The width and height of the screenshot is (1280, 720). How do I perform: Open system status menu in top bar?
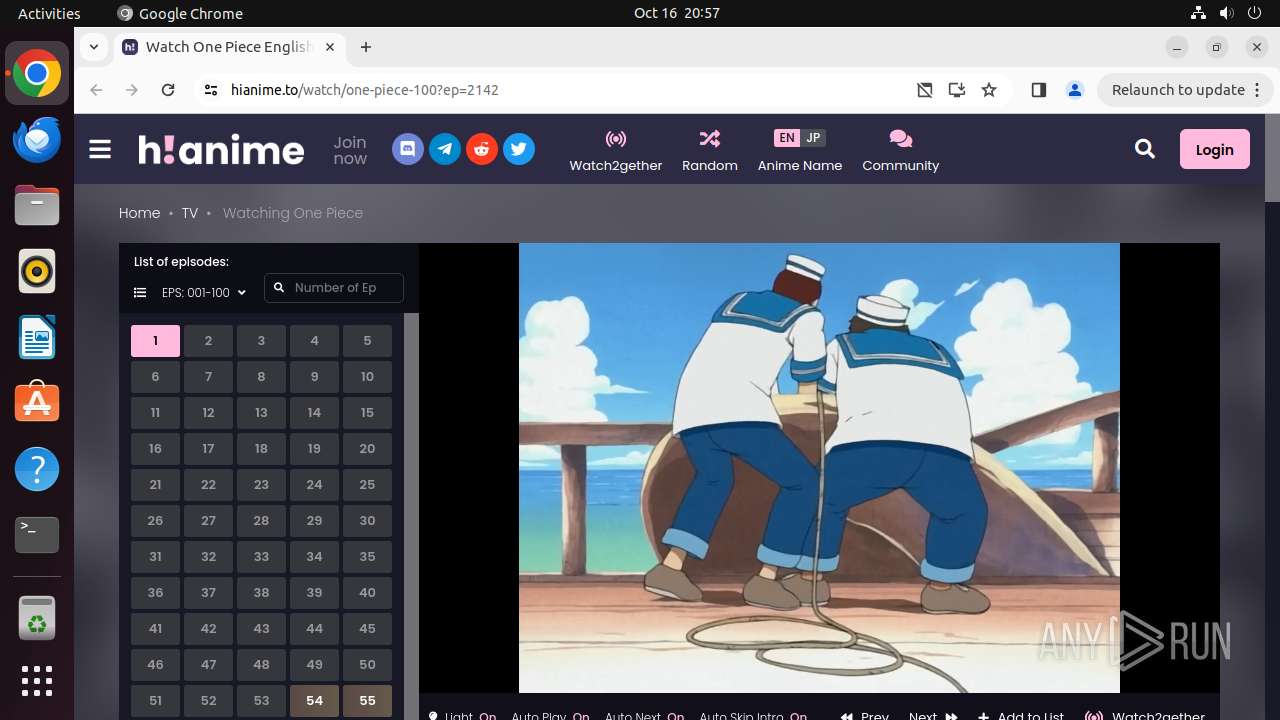tap(1227, 13)
